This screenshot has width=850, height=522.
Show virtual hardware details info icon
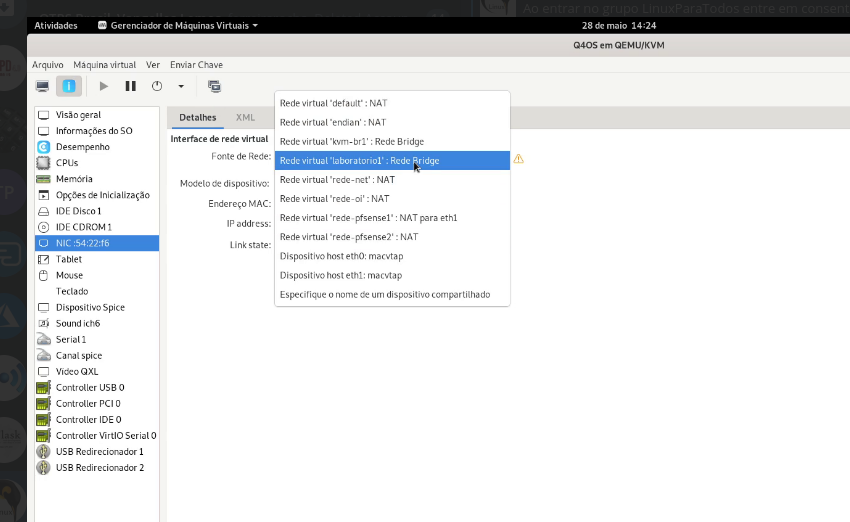(69, 86)
